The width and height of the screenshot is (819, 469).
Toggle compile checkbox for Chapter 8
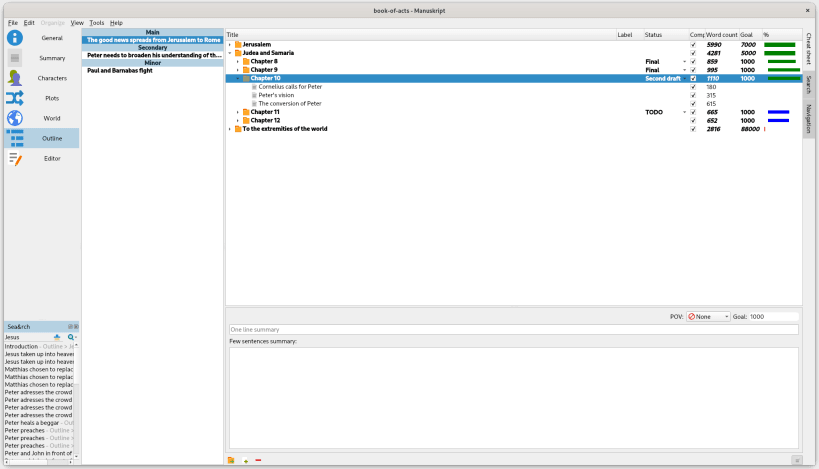click(693, 62)
